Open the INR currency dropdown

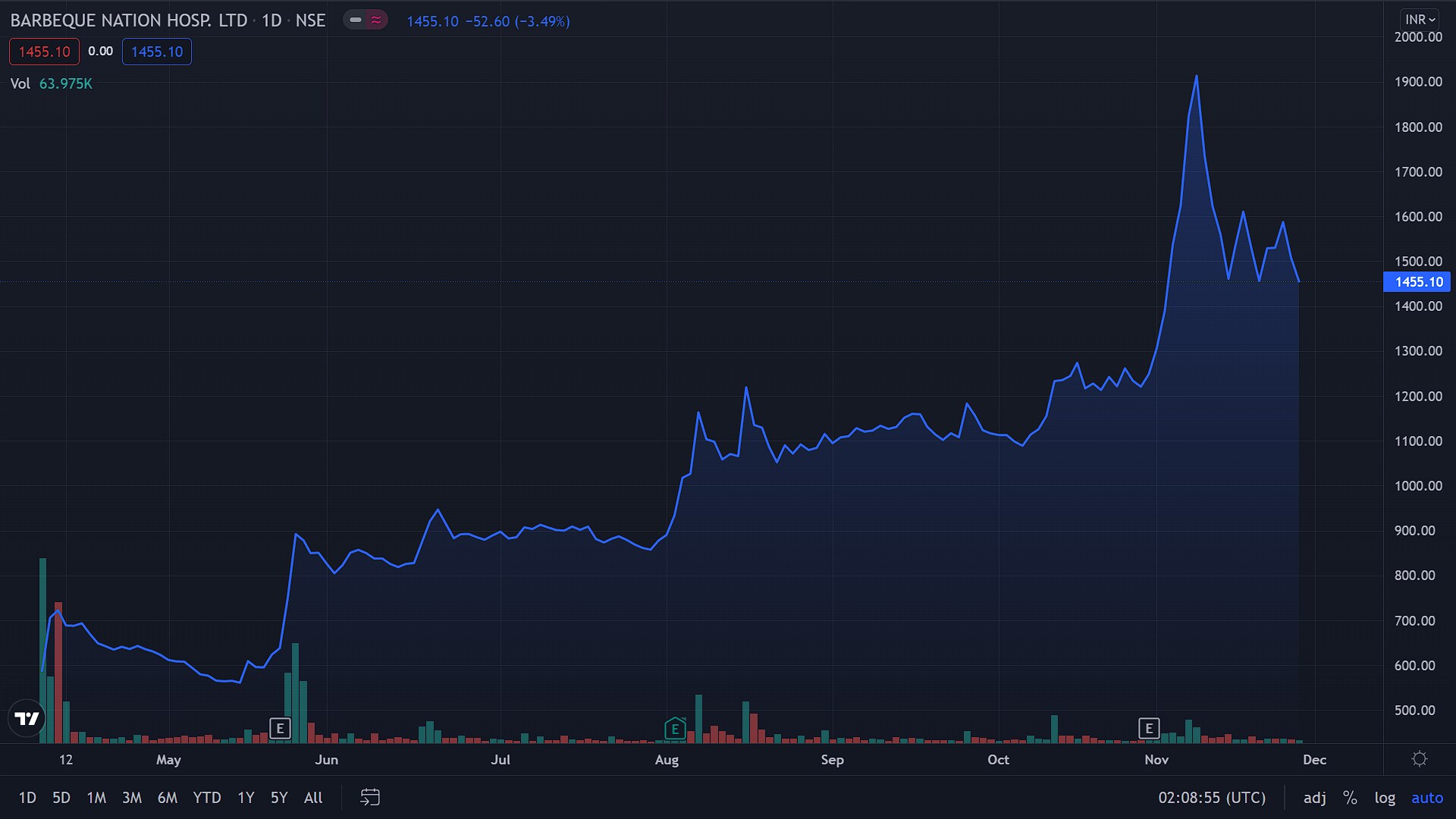(1420, 20)
